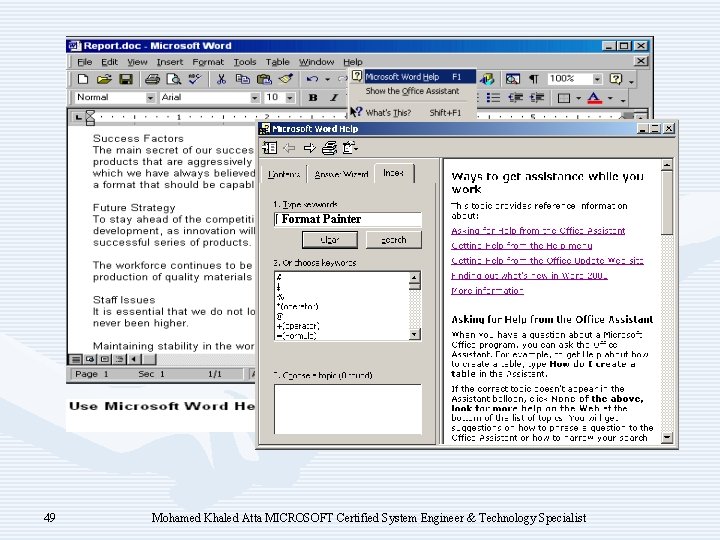Click the Back arrow in Help window

click(x=289, y=148)
